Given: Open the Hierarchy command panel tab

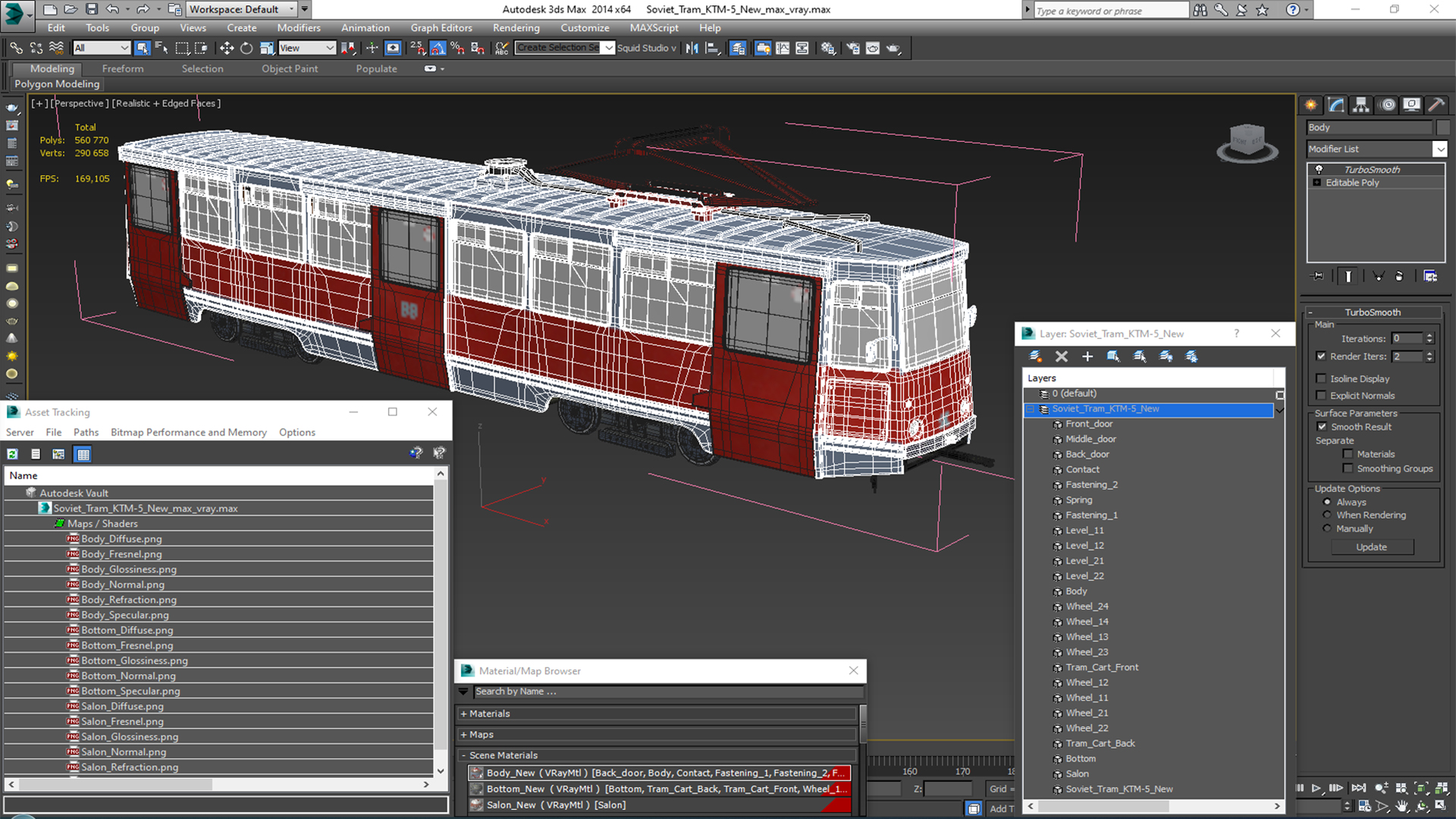Looking at the screenshot, I should point(1361,105).
